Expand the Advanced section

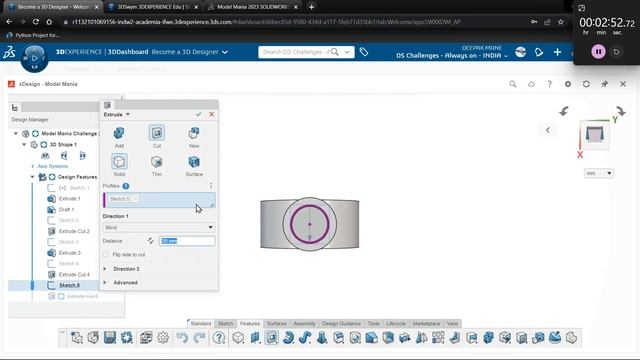point(105,282)
